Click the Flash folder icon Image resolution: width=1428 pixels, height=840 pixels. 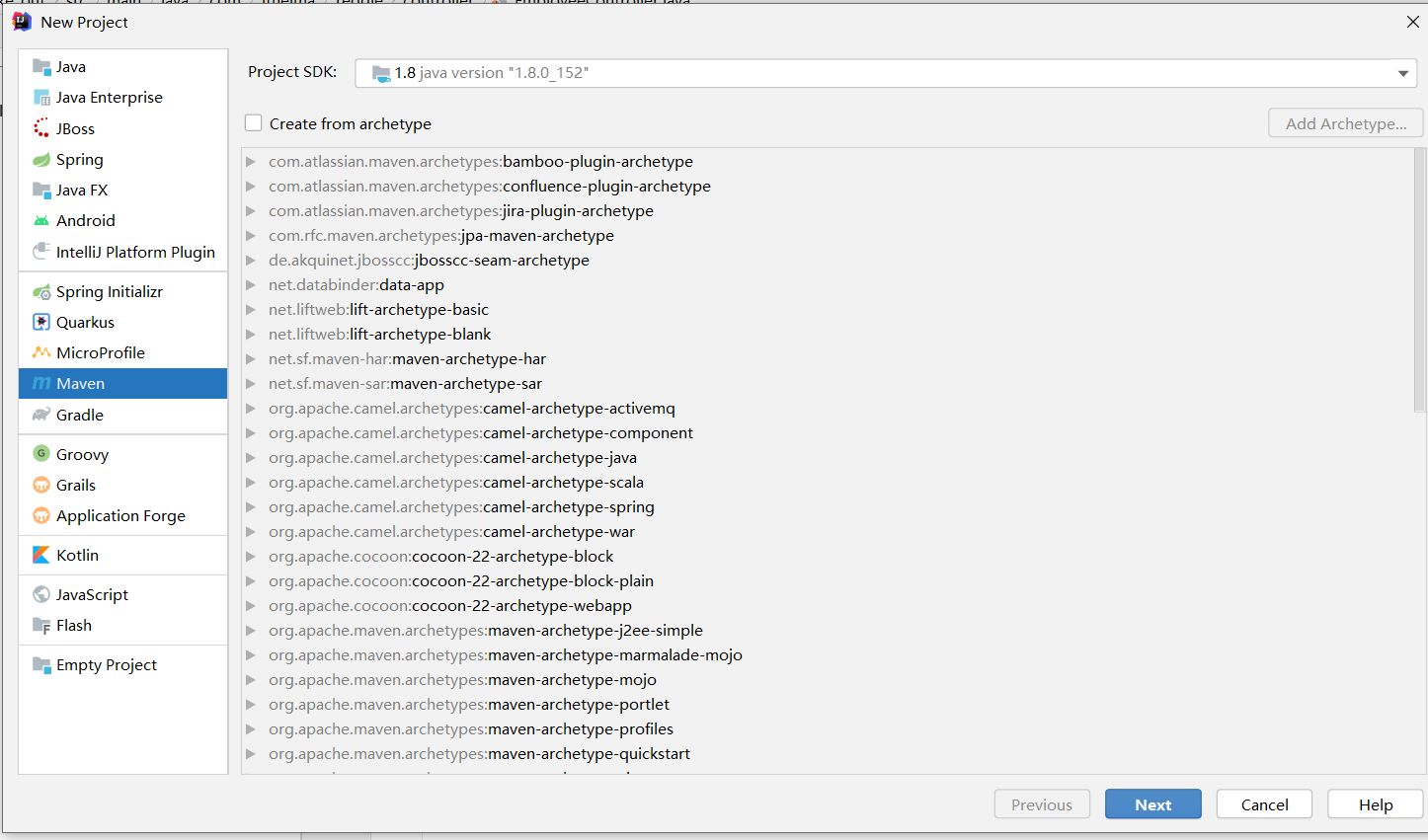tap(41, 626)
